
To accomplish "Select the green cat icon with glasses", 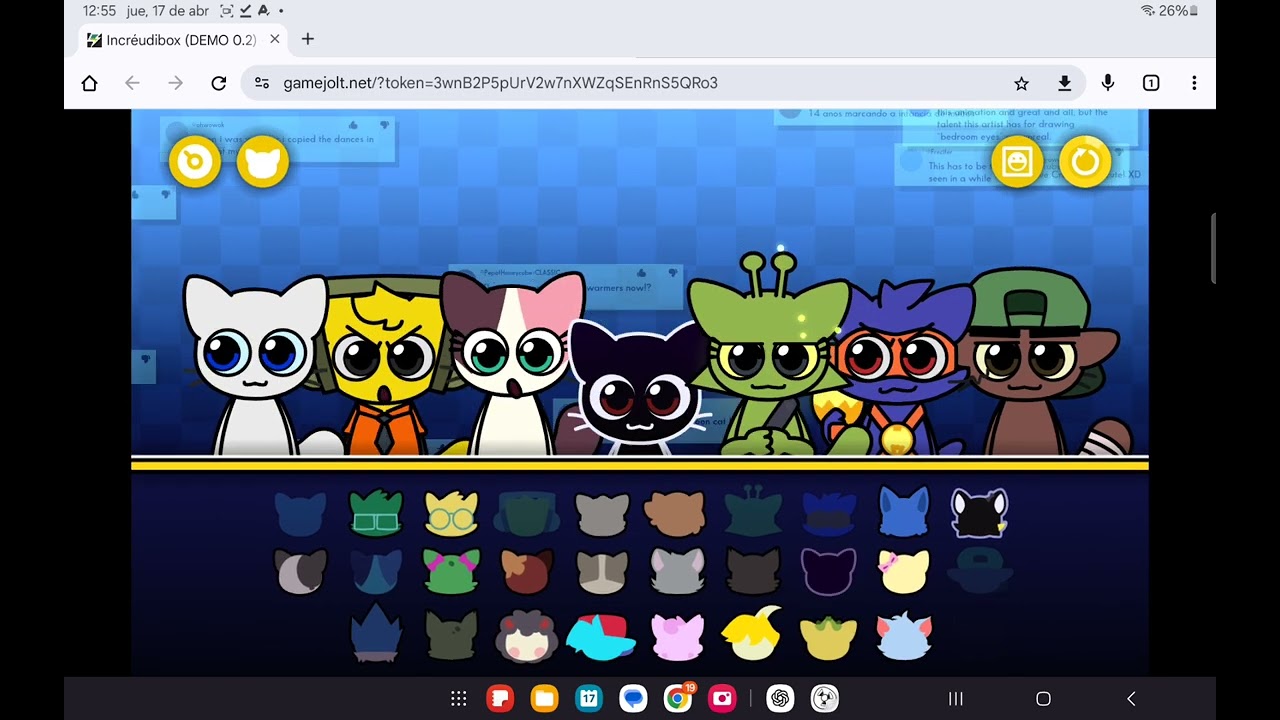I will point(376,512).
